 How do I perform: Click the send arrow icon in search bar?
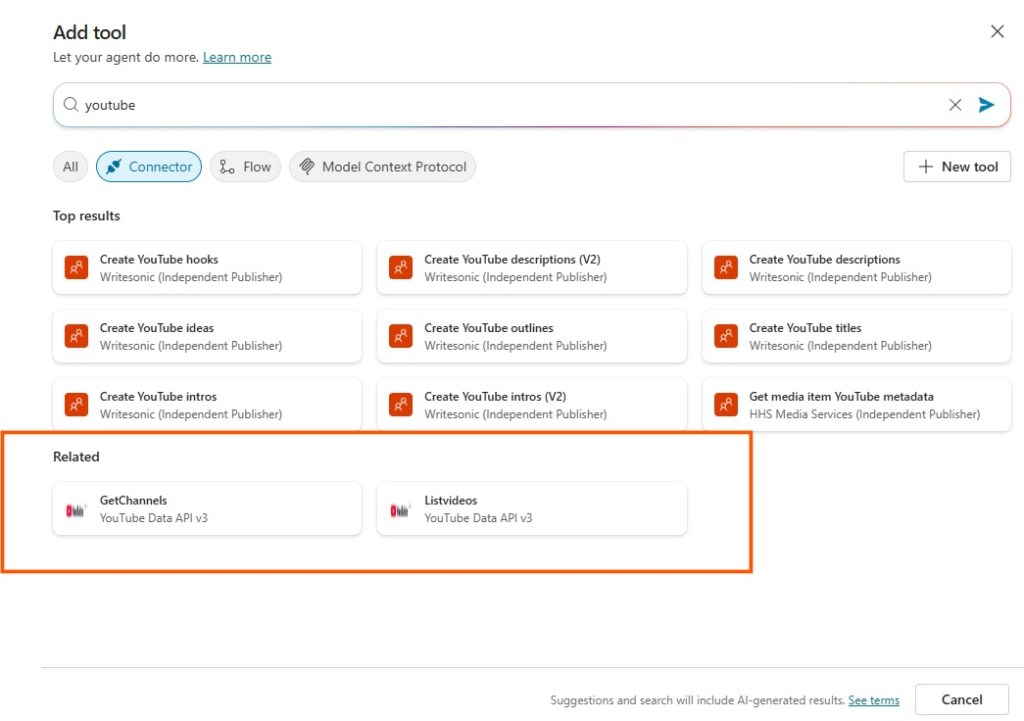(x=986, y=105)
